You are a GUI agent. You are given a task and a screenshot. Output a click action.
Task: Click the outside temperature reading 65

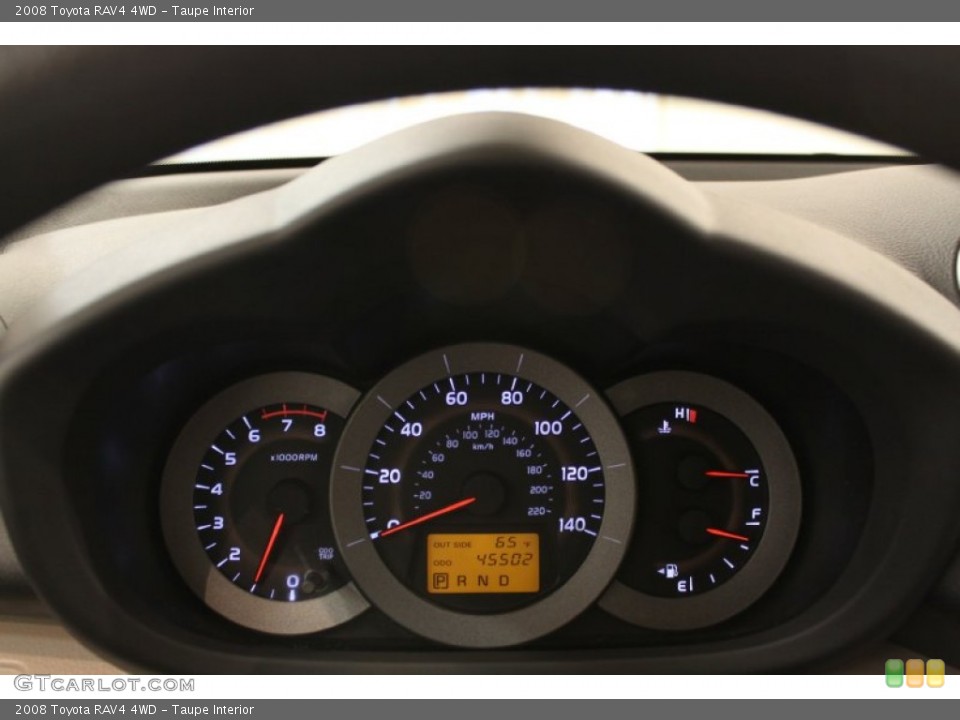[506, 542]
